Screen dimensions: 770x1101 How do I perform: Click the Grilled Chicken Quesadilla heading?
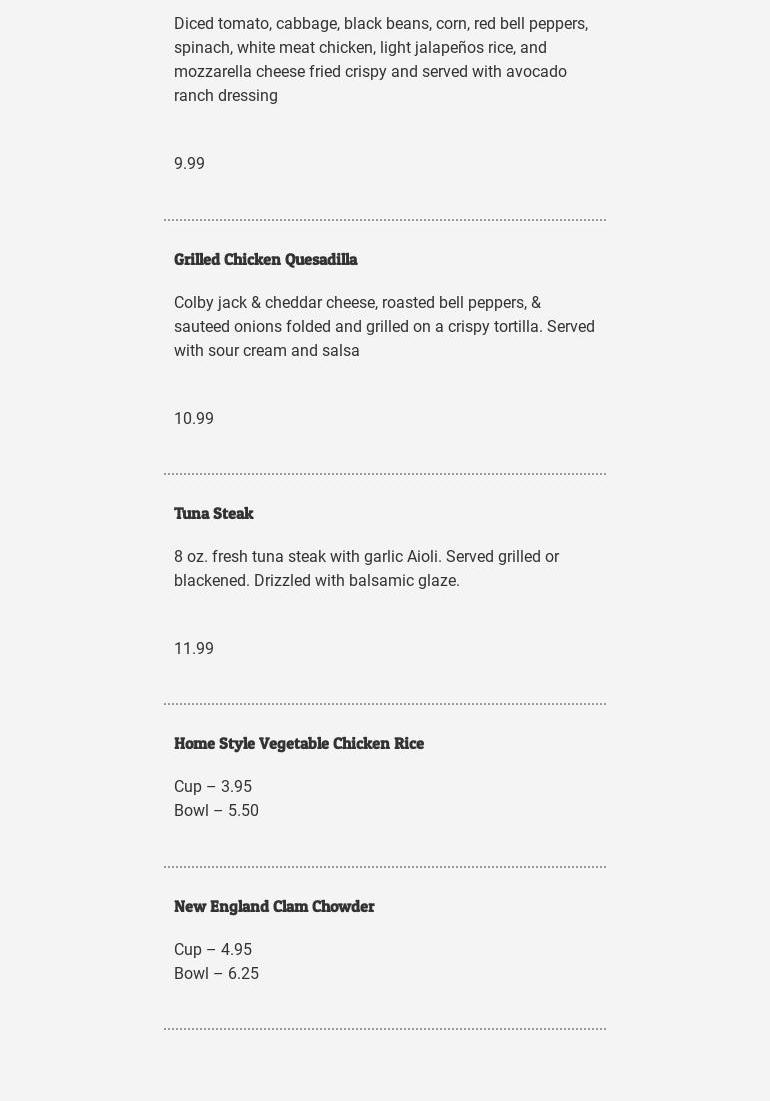pos(265,259)
